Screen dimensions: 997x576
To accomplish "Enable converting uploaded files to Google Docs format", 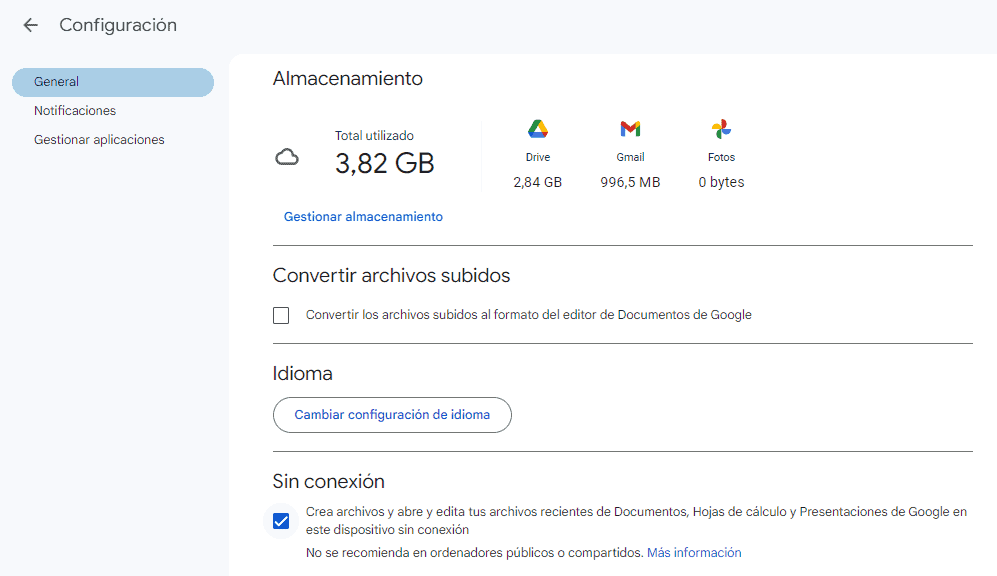I will pos(281,315).
